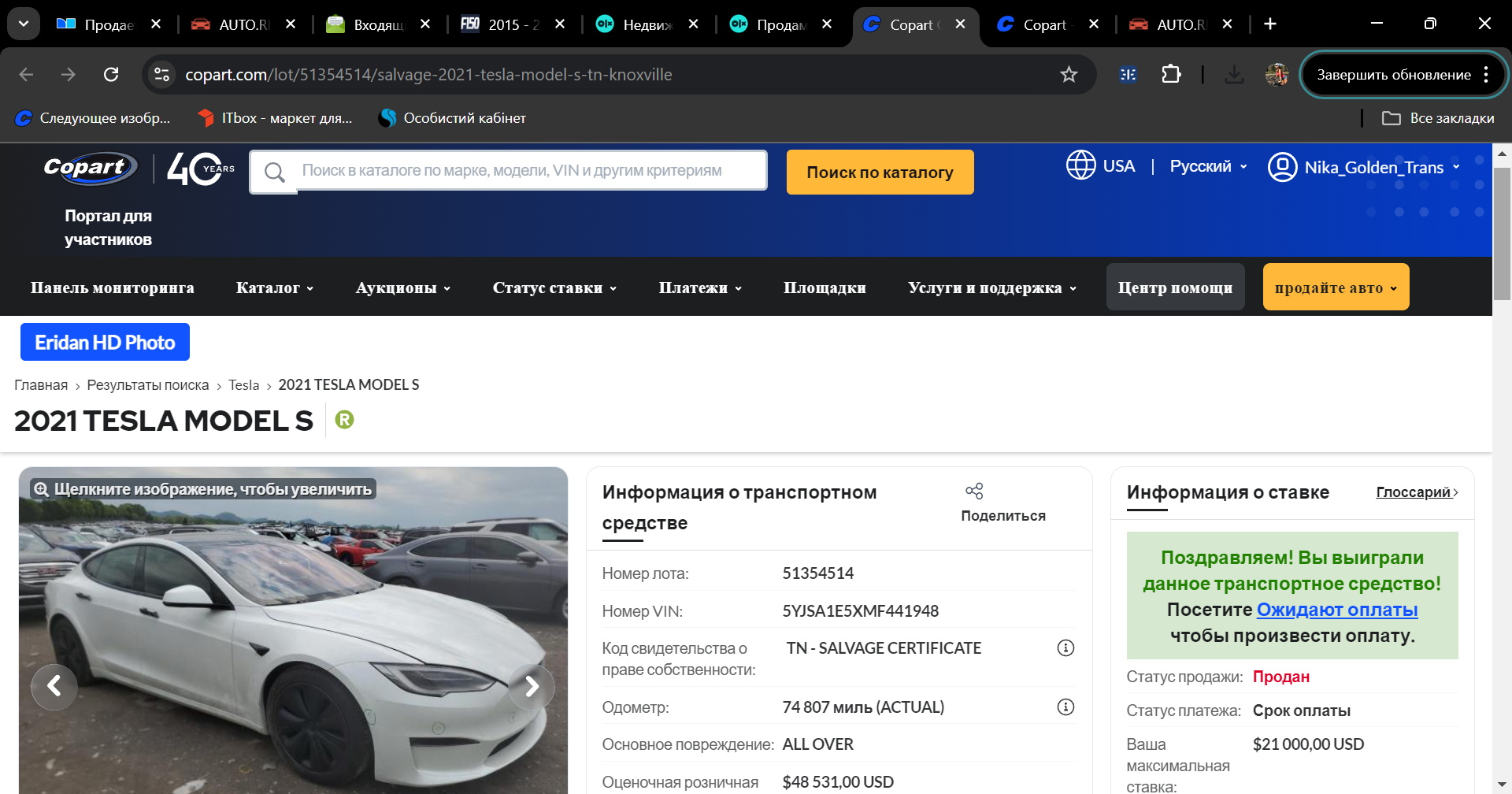Viewport: 1512px width, 794px height.
Task: Expand the Русский language dropdown
Action: tap(1207, 166)
